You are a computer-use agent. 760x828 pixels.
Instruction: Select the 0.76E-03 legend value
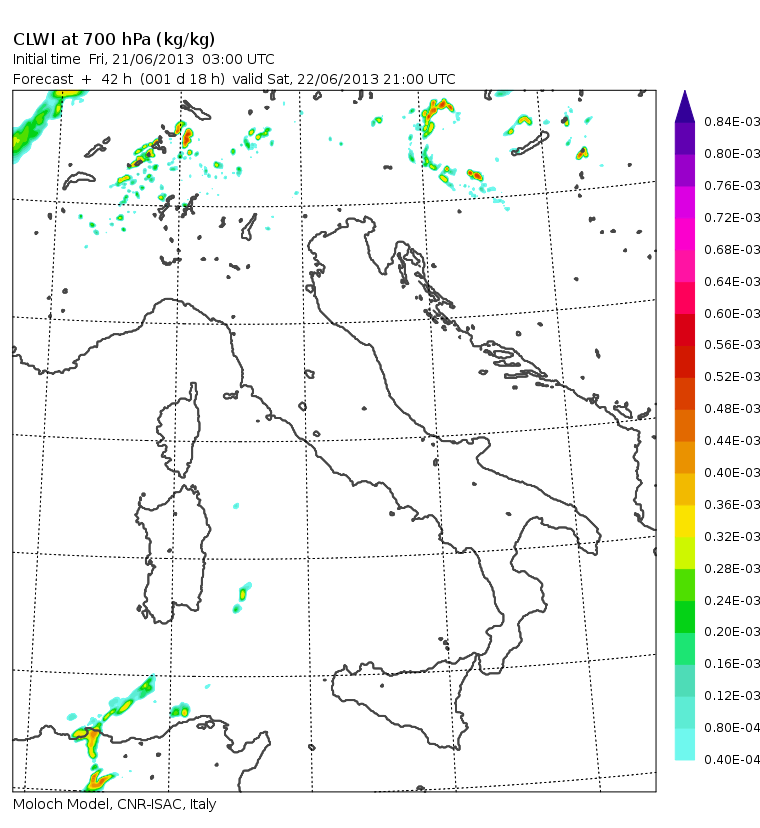coord(732,186)
